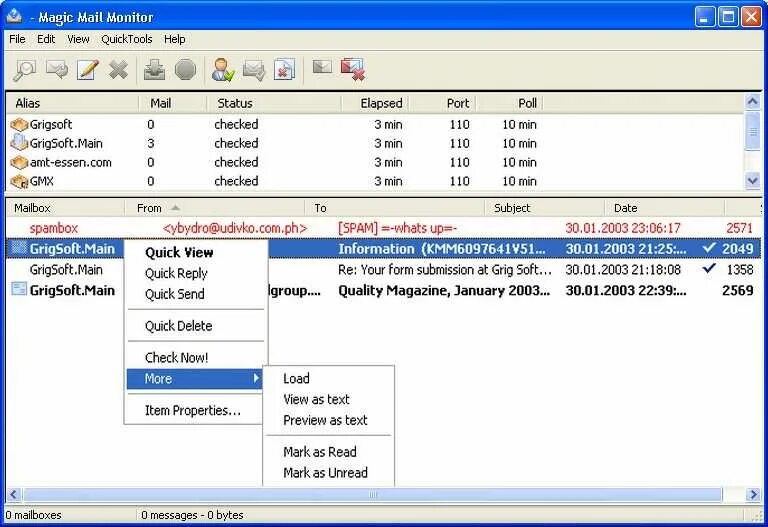Screen dimensions: 768x527
Task: Click the message list scroll right arrow
Action: [753, 495]
